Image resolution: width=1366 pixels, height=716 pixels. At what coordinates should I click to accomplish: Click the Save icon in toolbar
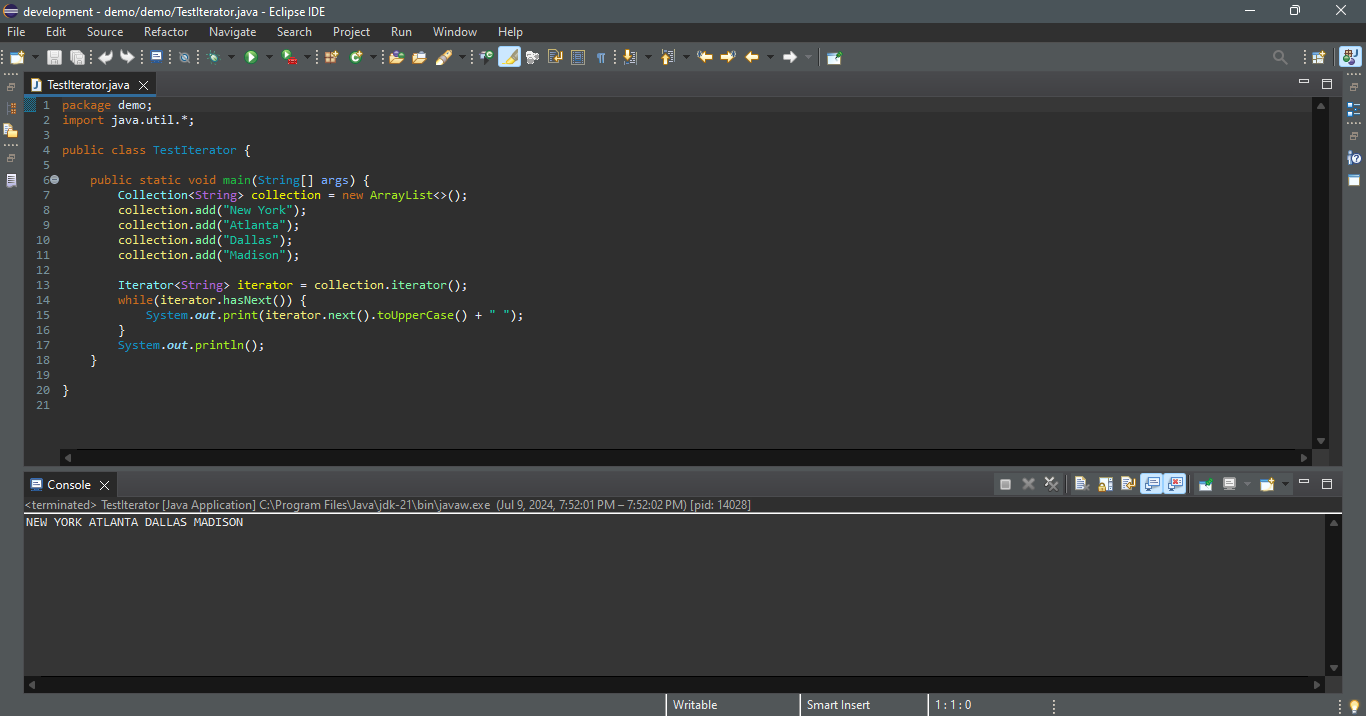[54, 58]
